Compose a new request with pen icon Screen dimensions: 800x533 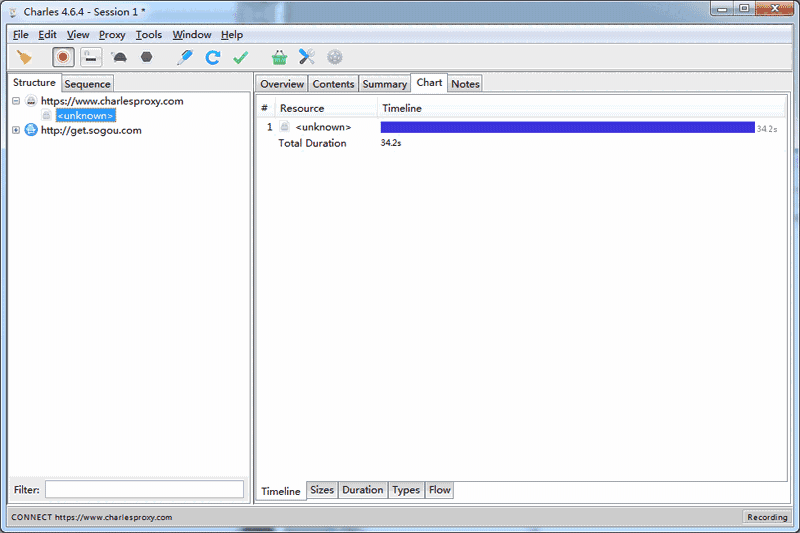pos(185,57)
